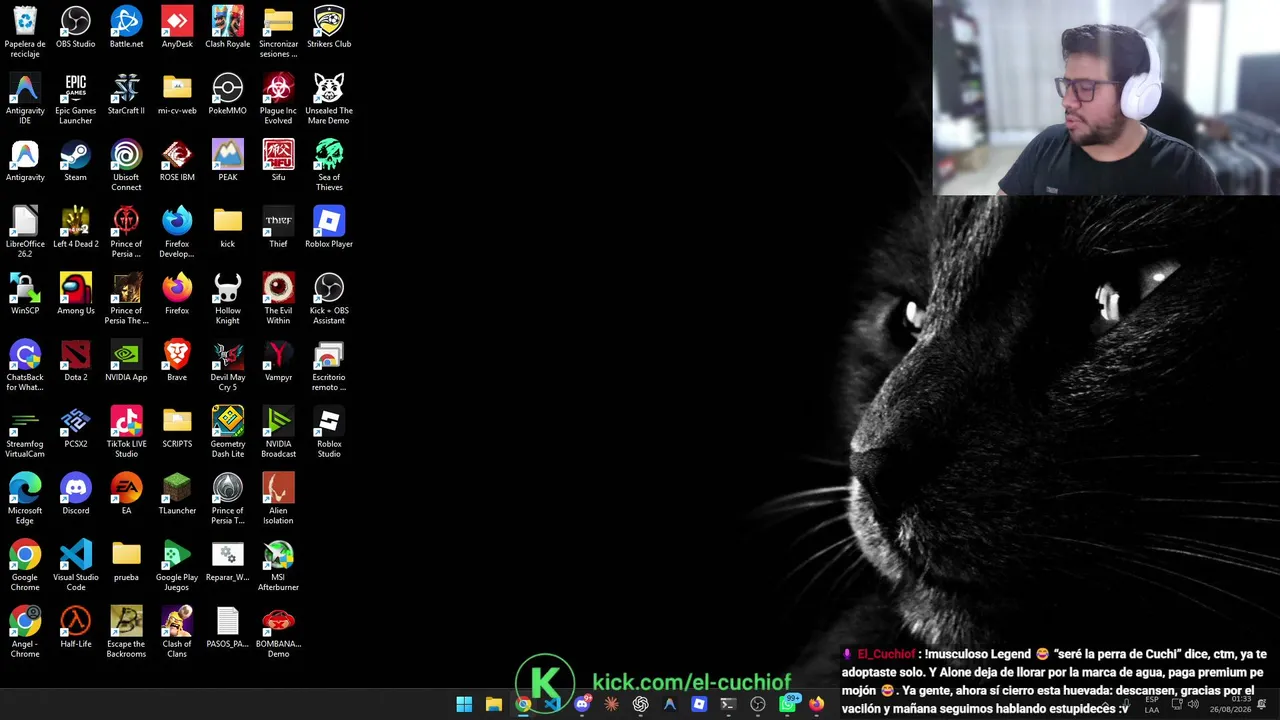The image size is (1280, 720).
Task: Select the AnyDesk desktop icon
Action: 177,28
